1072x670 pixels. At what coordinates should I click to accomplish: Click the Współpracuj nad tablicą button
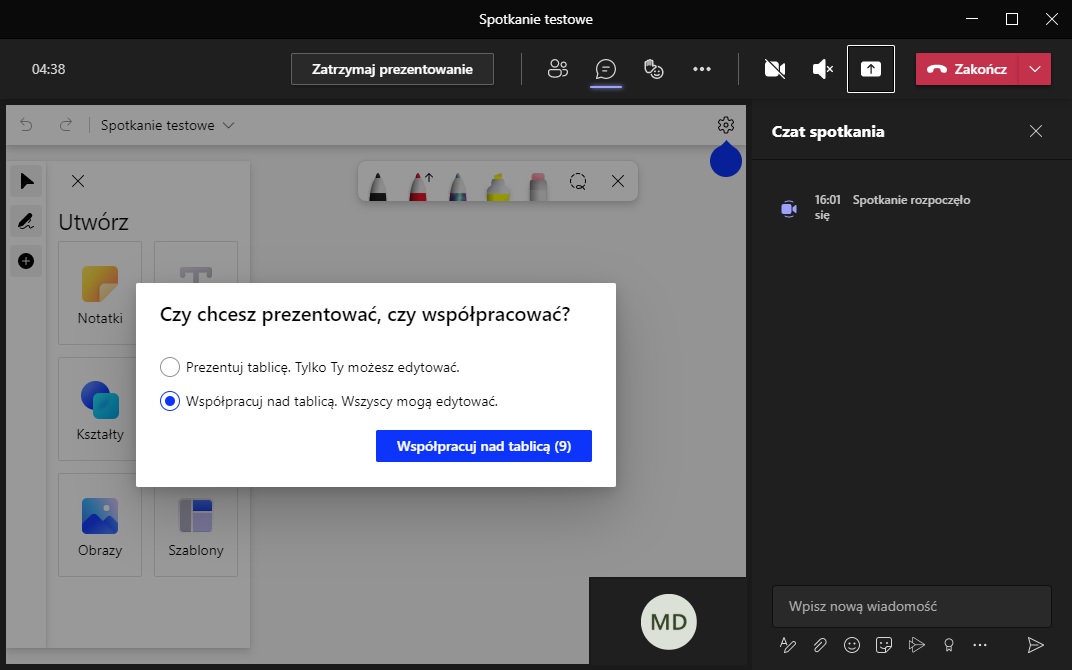click(484, 446)
